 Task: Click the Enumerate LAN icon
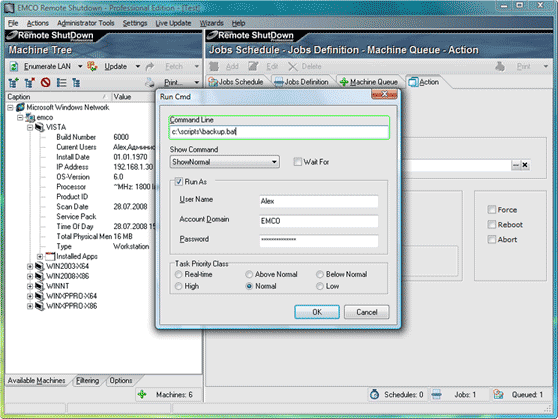[x=14, y=67]
